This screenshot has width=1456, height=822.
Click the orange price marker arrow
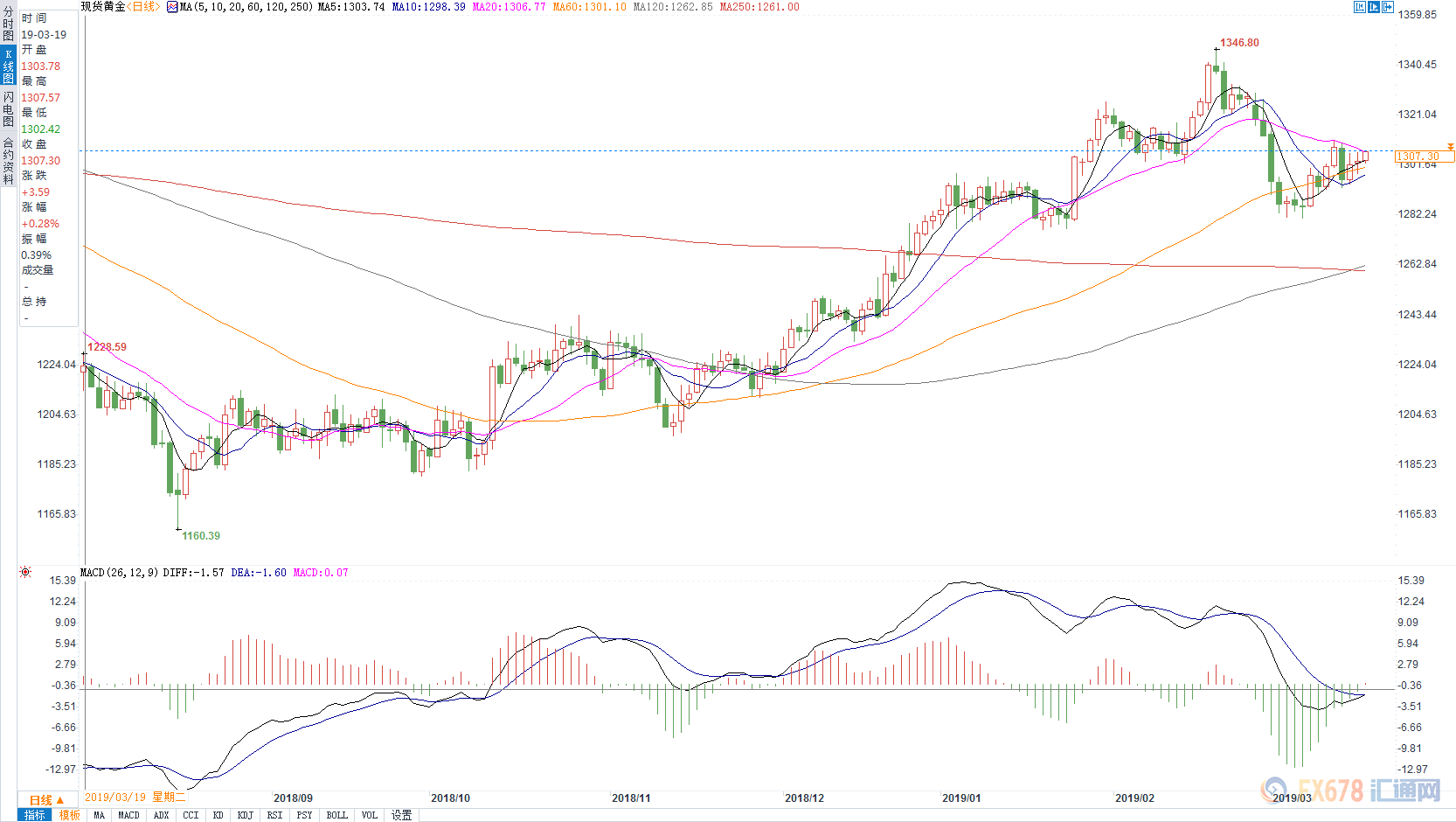point(1450,147)
